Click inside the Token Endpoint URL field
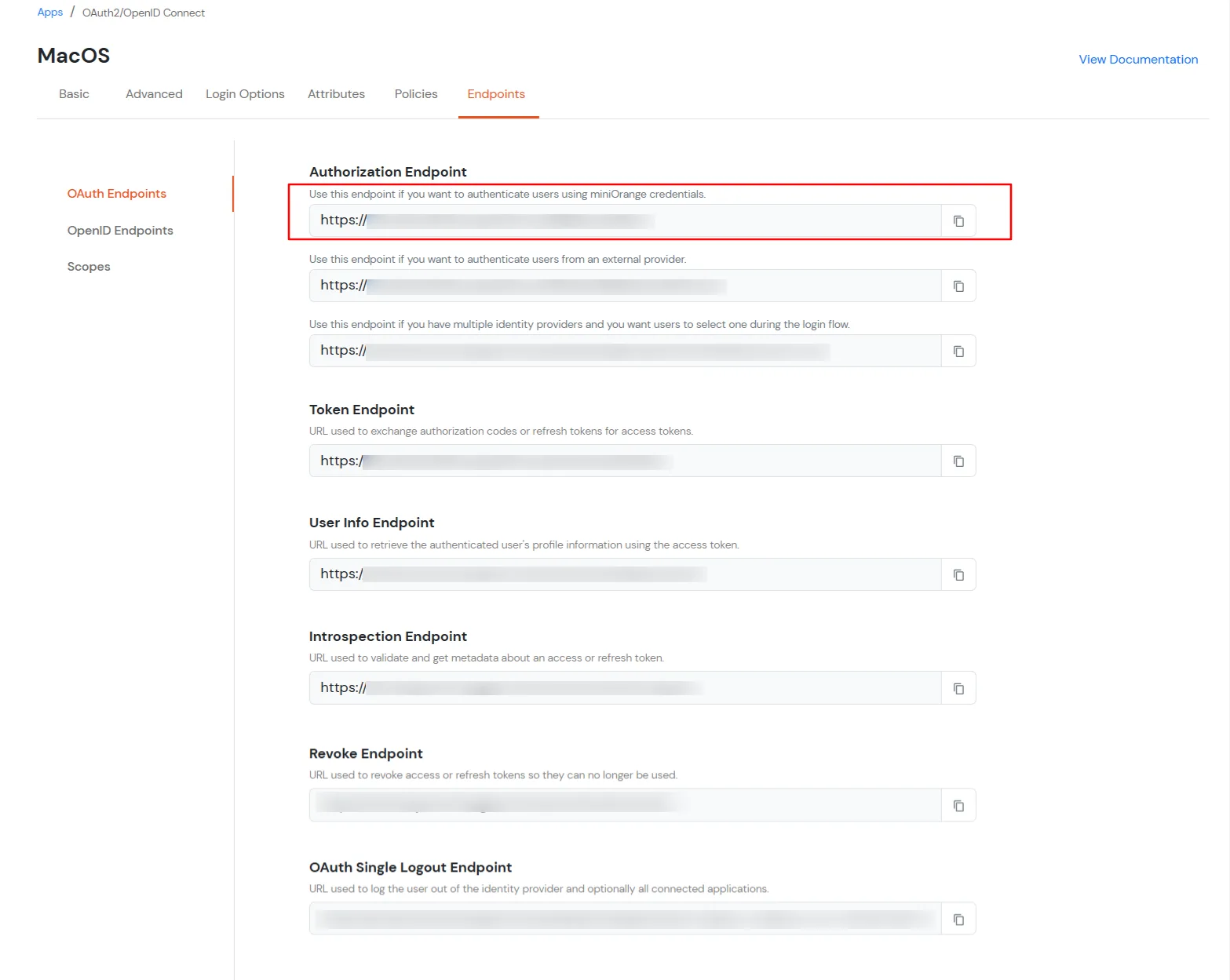The height and width of the screenshot is (980, 1230). (625, 461)
